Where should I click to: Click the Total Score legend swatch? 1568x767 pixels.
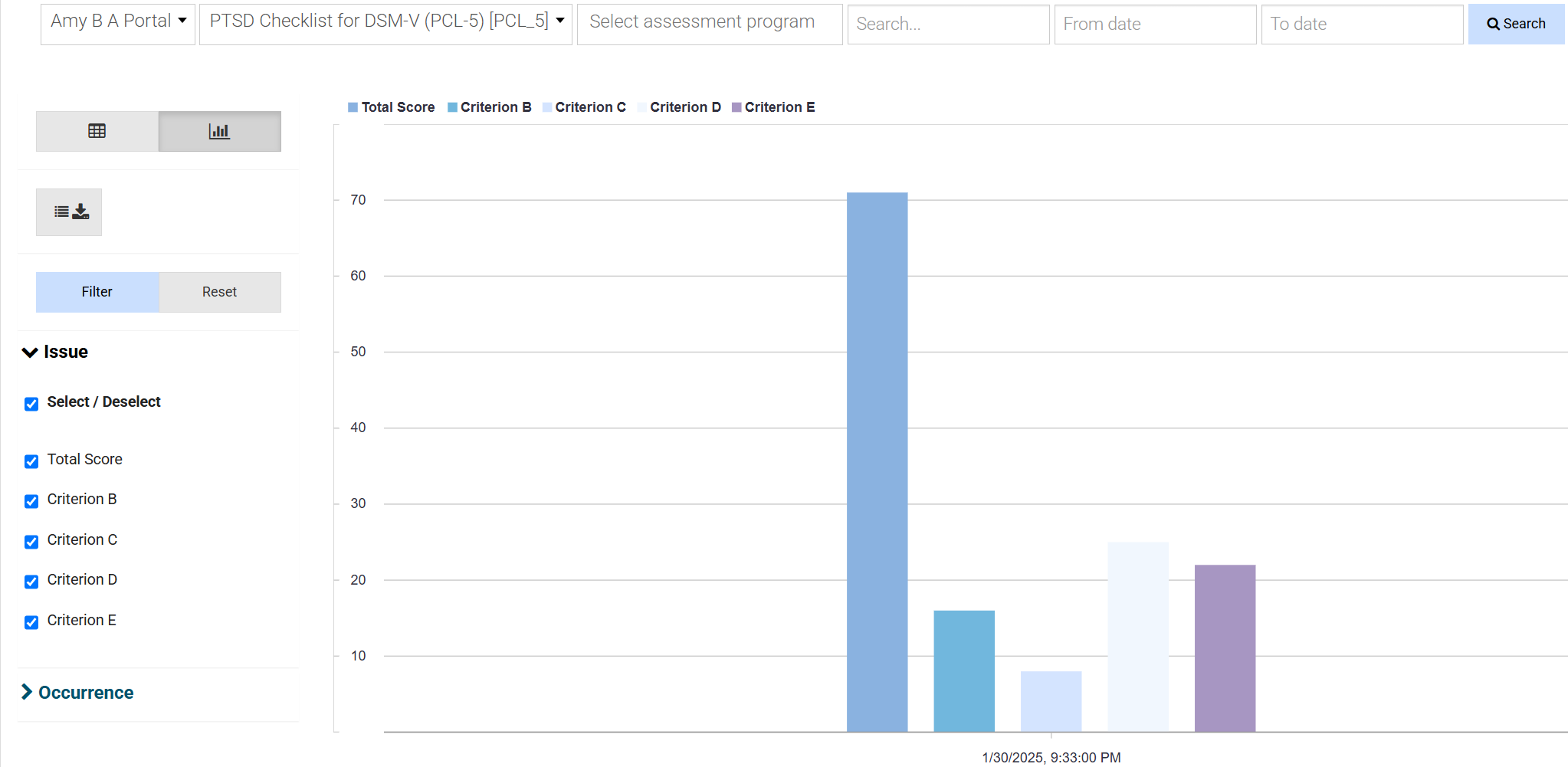(353, 107)
